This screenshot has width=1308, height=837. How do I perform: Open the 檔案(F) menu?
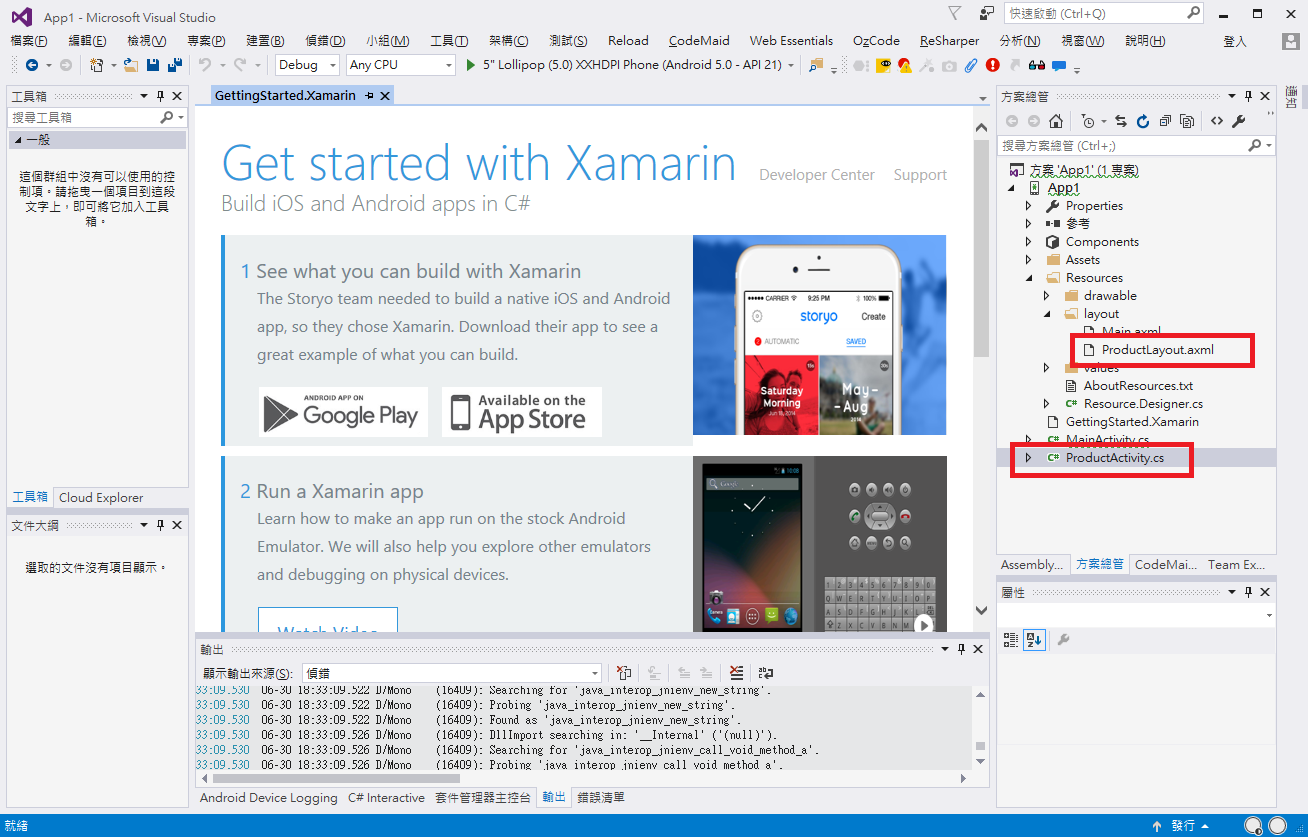[x=29, y=41]
